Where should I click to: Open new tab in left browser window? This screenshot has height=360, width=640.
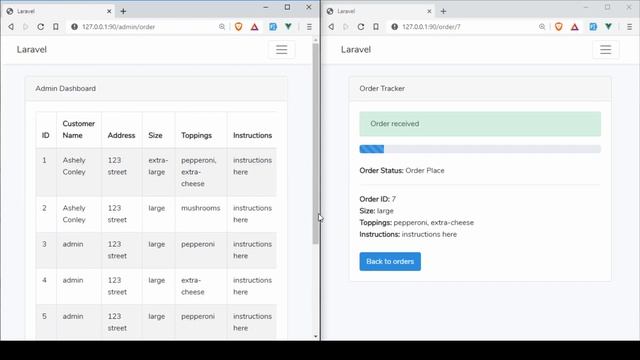[123, 11]
